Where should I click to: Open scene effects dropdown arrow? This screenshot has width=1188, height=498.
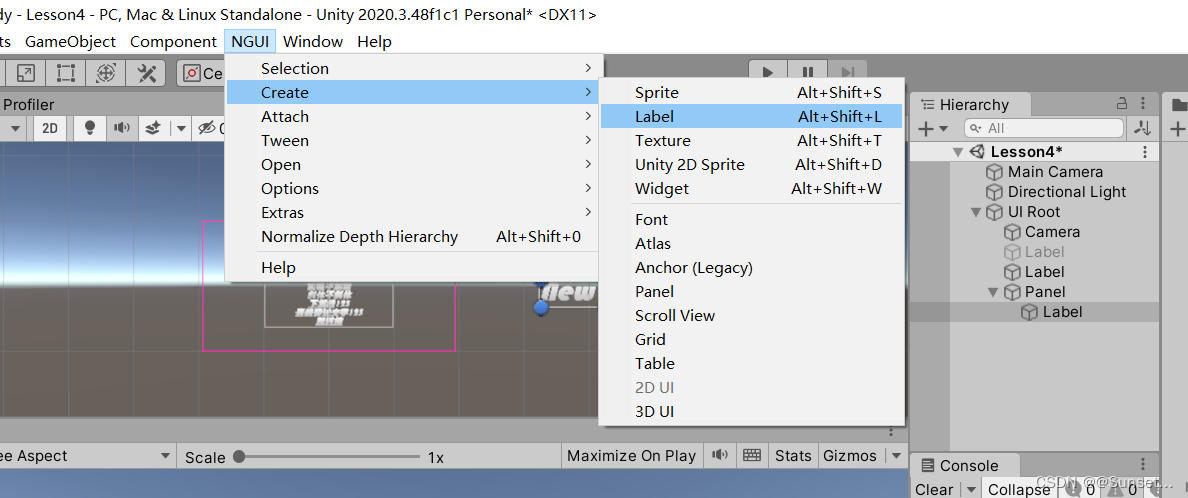point(180,128)
